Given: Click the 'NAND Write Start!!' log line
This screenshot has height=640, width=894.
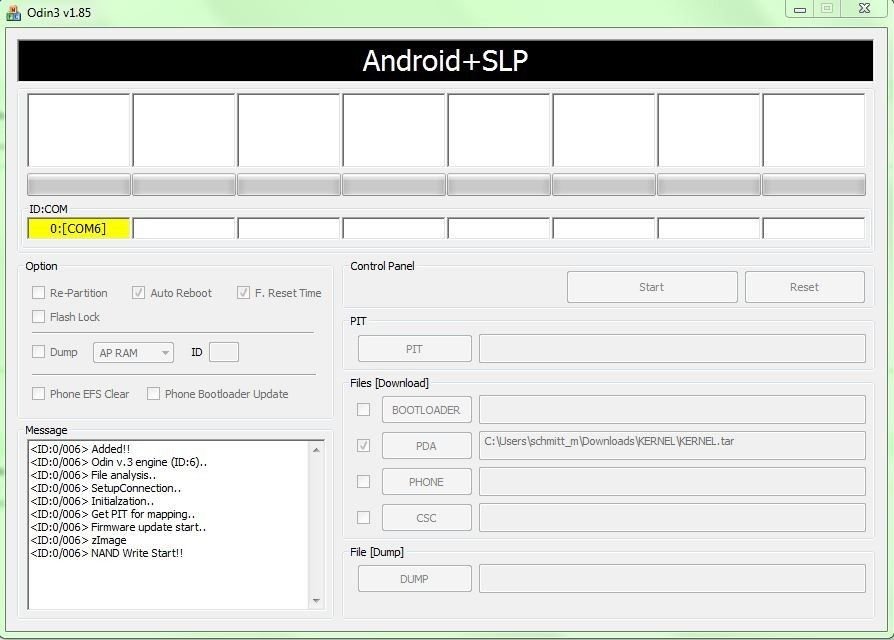Looking at the screenshot, I should [x=107, y=553].
